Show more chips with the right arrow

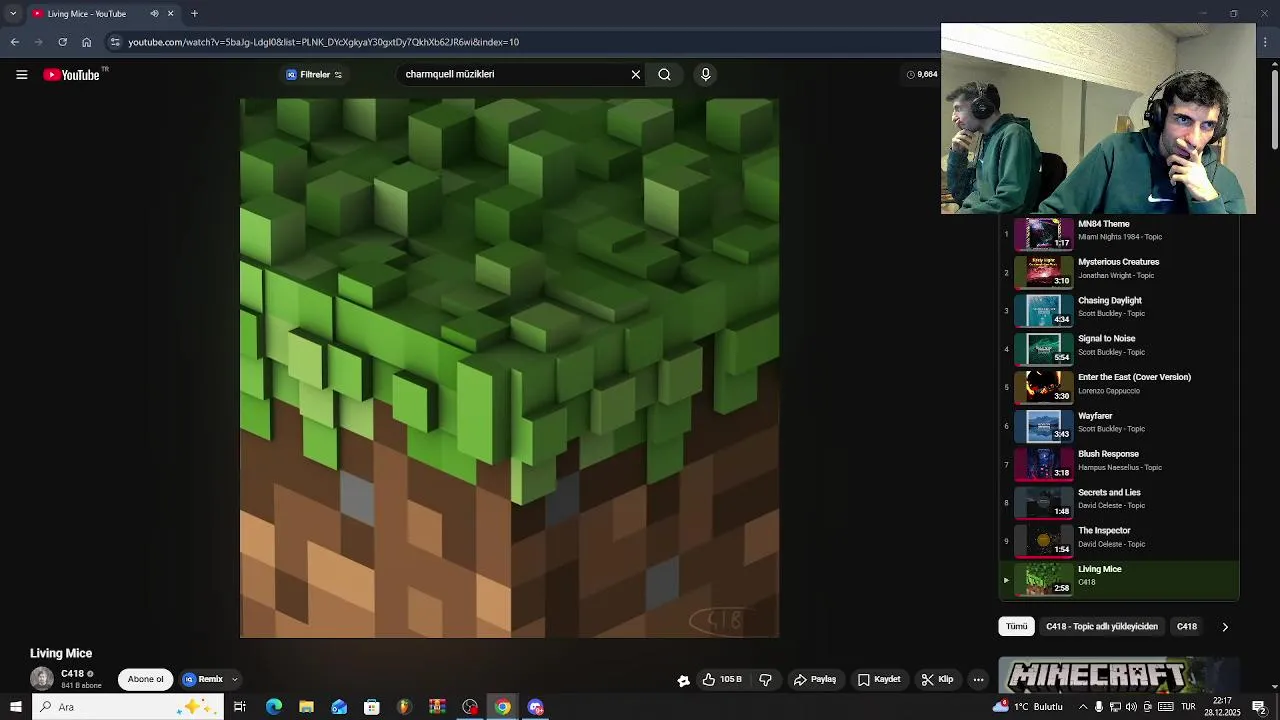pyautogui.click(x=1225, y=627)
